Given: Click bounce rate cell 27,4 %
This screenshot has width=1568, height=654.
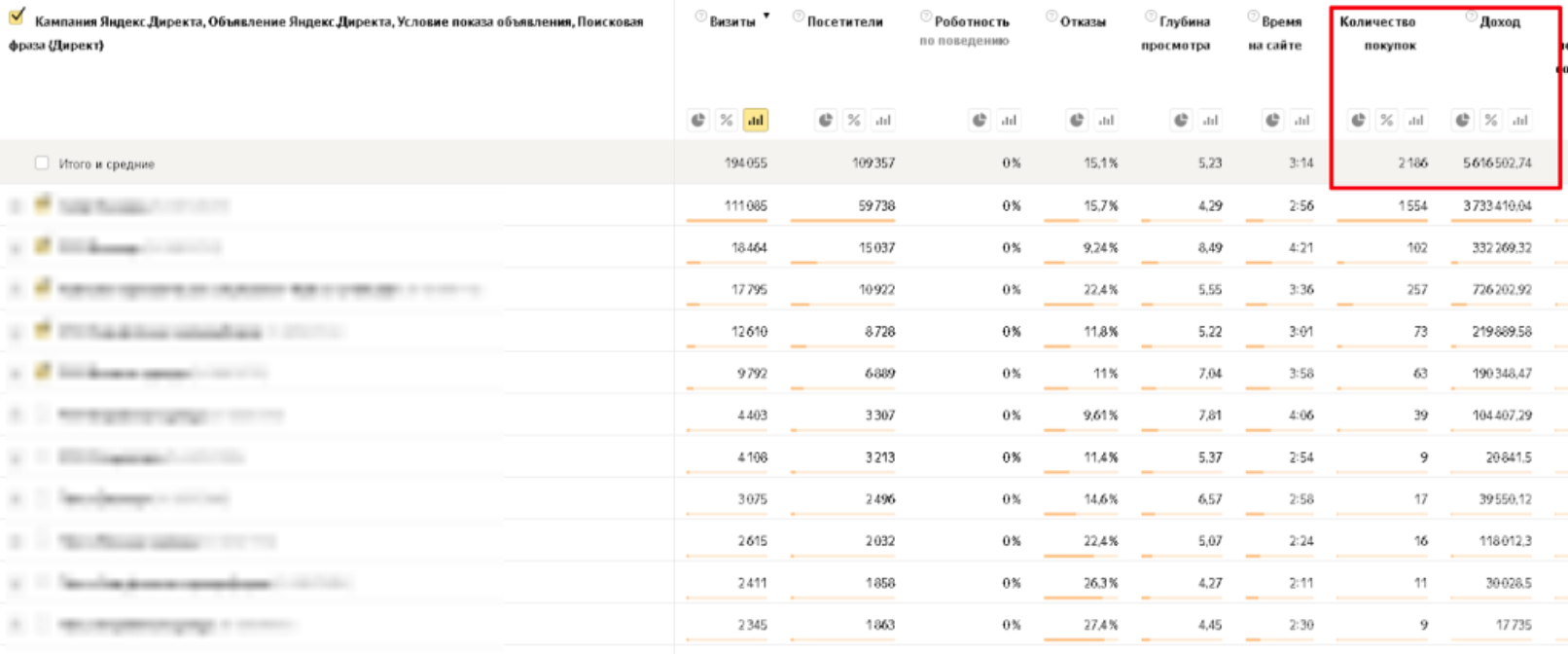Looking at the screenshot, I should tap(1101, 625).
